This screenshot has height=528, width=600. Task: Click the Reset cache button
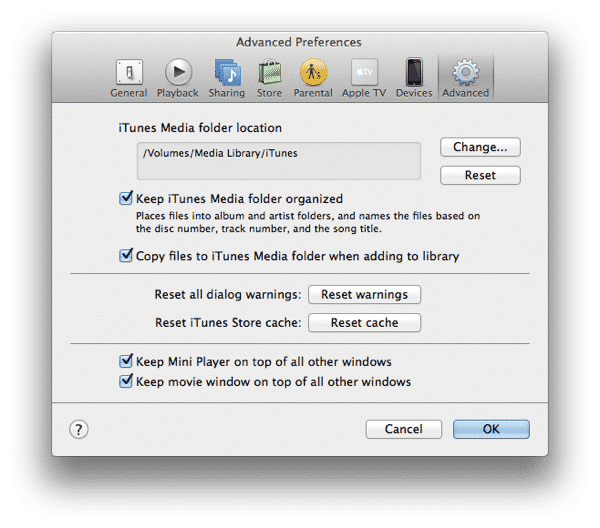pos(364,323)
